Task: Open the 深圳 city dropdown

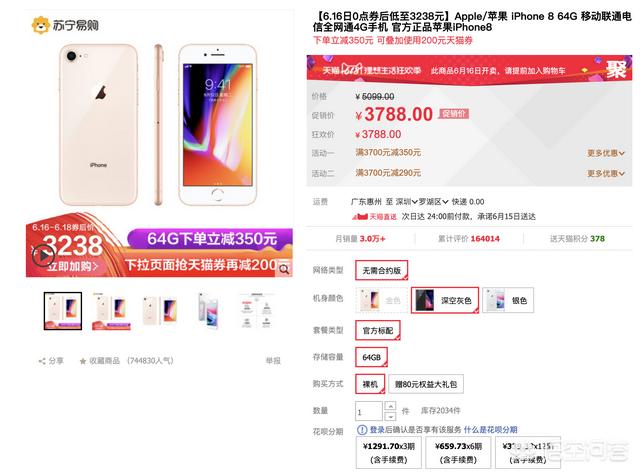Action: (406, 202)
